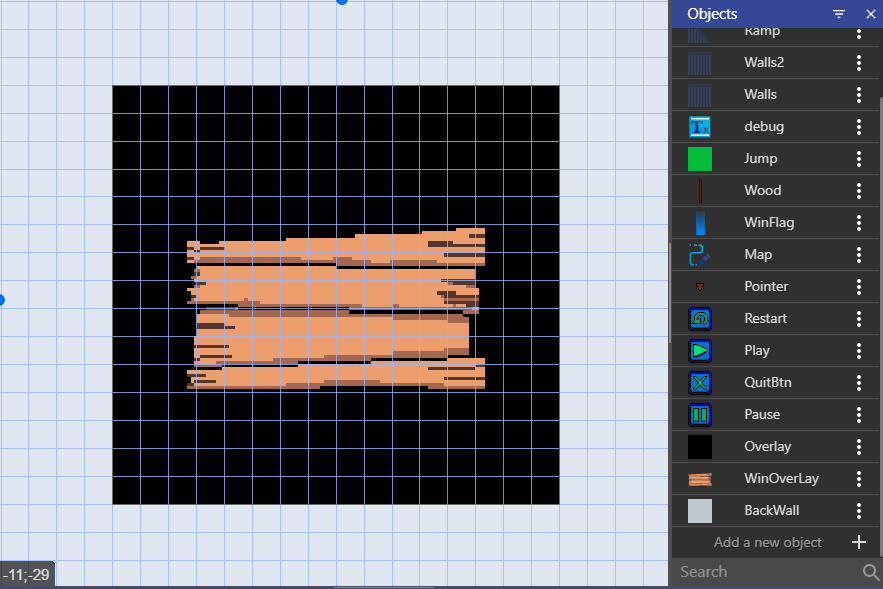Click the Objects panel title
Viewport: 883px width, 589px height.
click(x=712, y=14)
